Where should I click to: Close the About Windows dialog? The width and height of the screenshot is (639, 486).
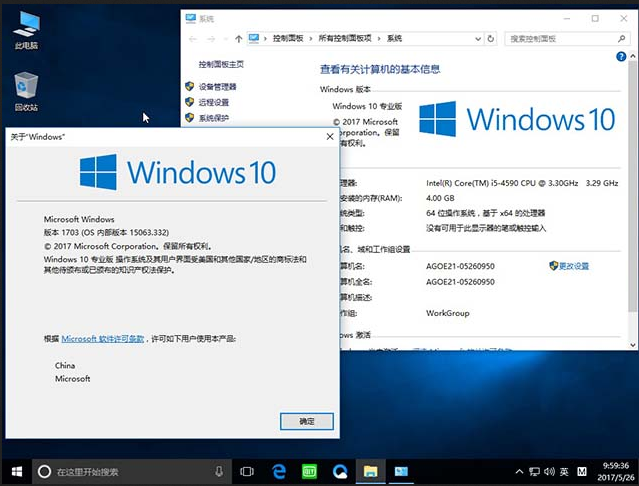[330, 136]
